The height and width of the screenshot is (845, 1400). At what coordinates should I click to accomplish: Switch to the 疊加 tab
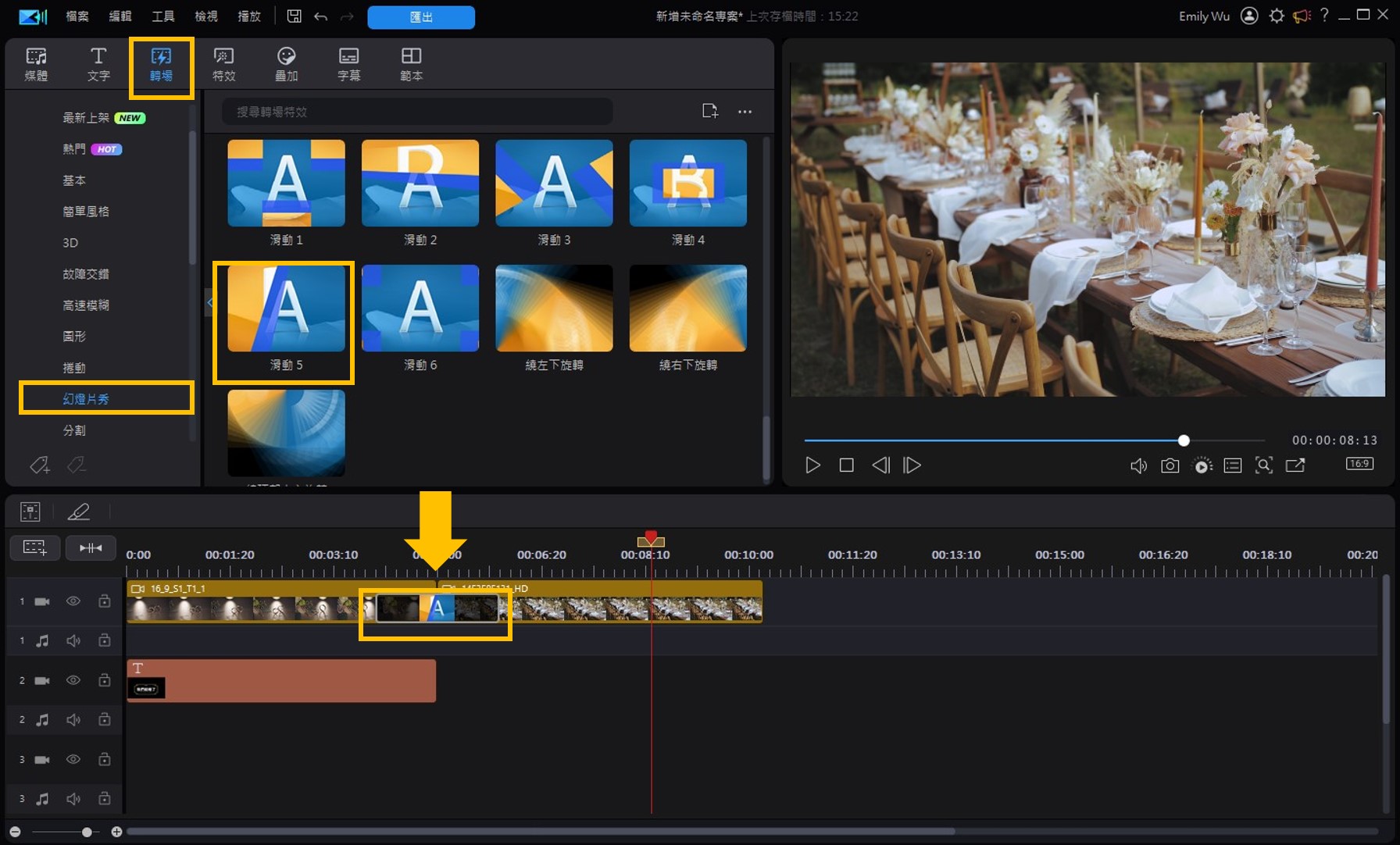pyautogui.click(x=286, y=64)
